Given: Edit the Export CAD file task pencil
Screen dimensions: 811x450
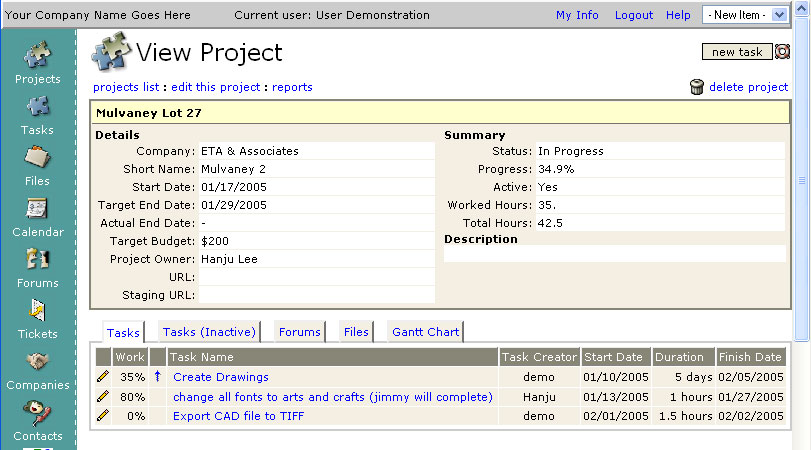Looking at the screenshot, I should pos(103,415).
